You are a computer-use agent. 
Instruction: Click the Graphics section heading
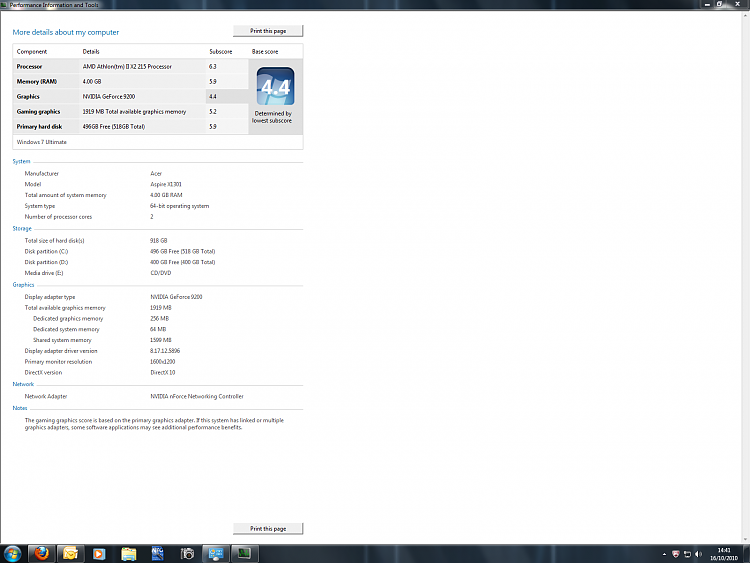[x=23, y=285]
